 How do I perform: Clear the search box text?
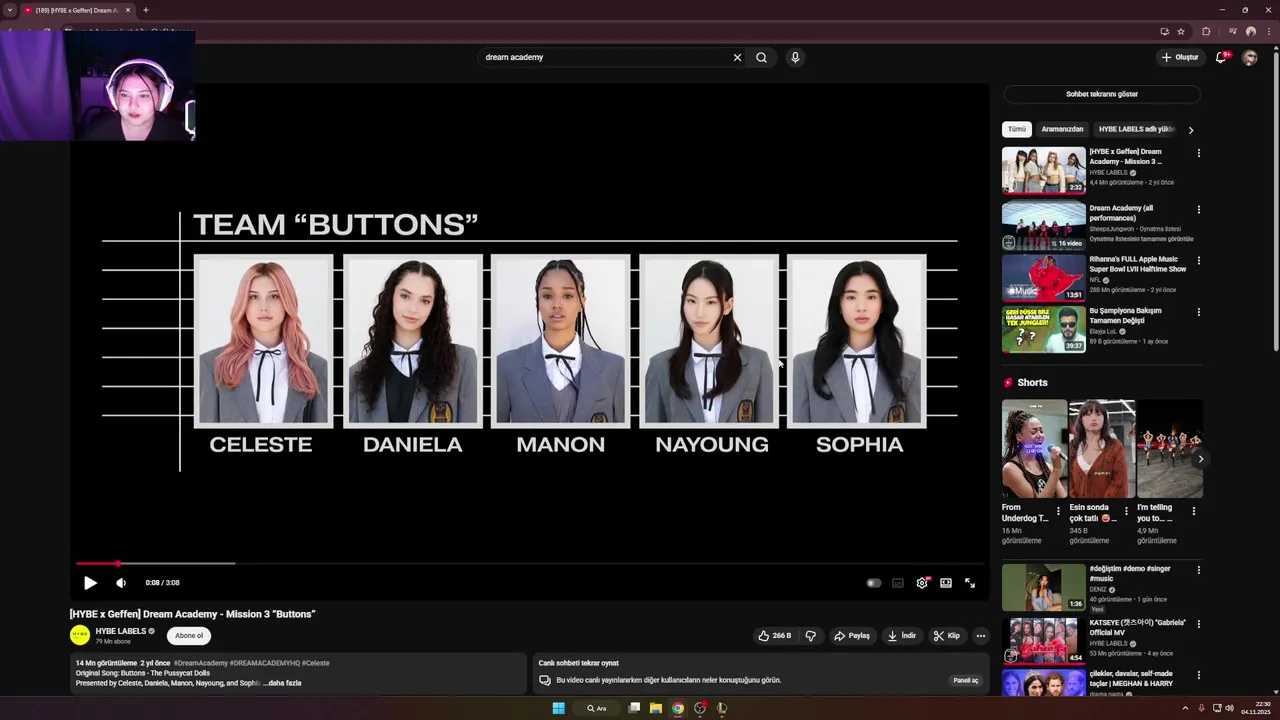tap(737, 57)
